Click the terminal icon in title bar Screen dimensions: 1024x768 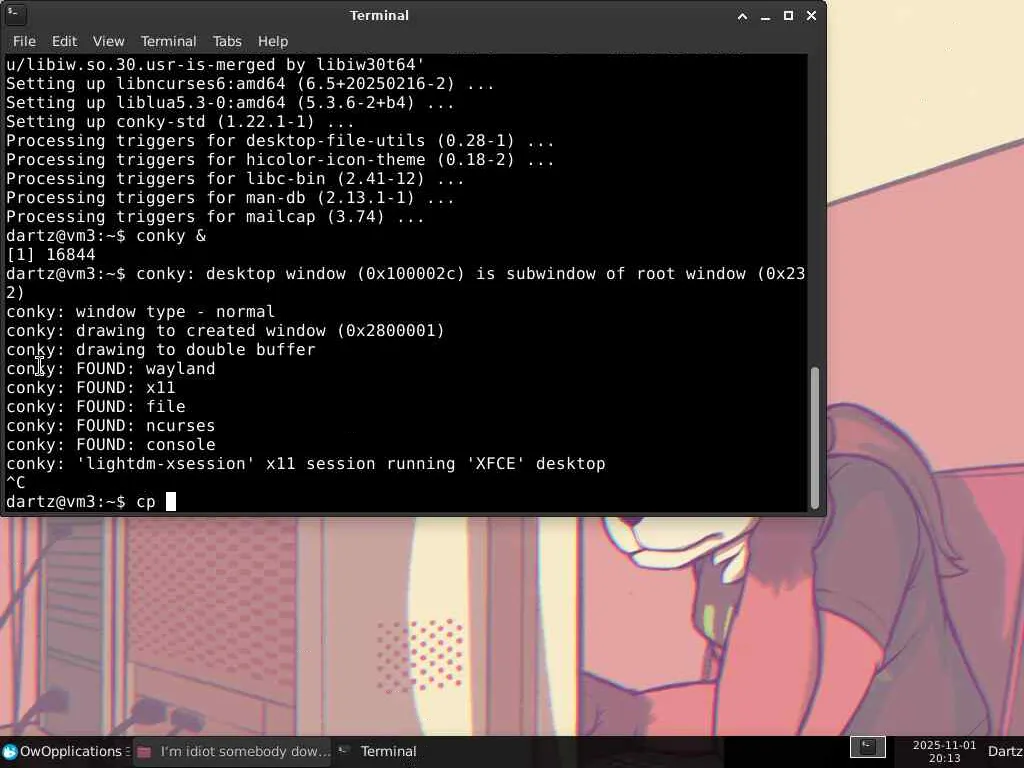click(14, 14)
